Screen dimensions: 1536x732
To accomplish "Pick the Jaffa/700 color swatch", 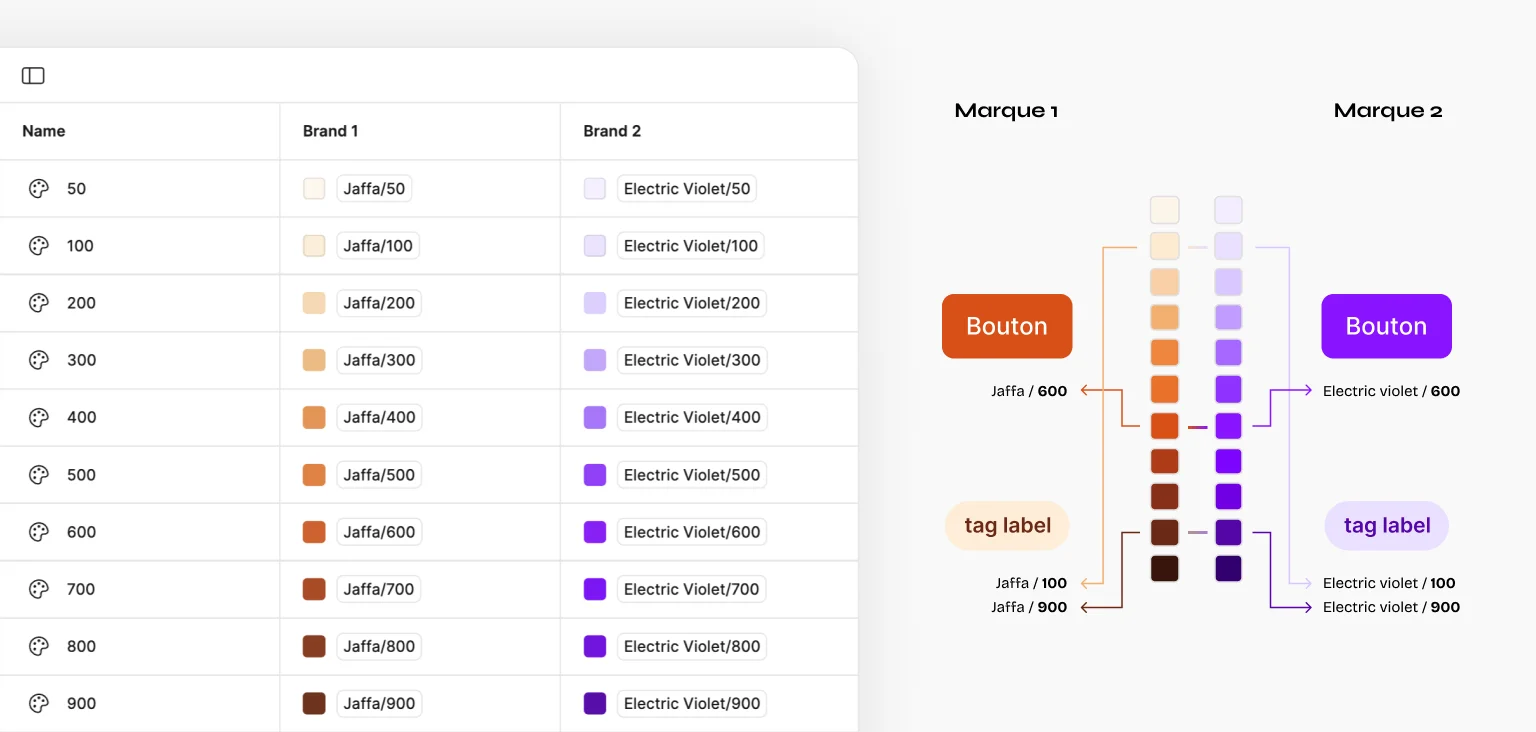I will (314, 589).
